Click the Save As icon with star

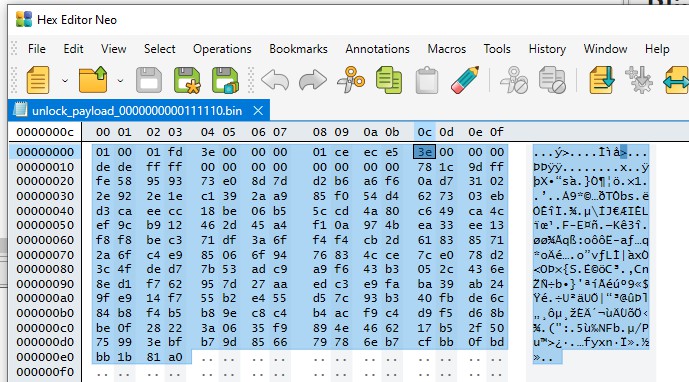pyautogui.click(x=187, y=80)
